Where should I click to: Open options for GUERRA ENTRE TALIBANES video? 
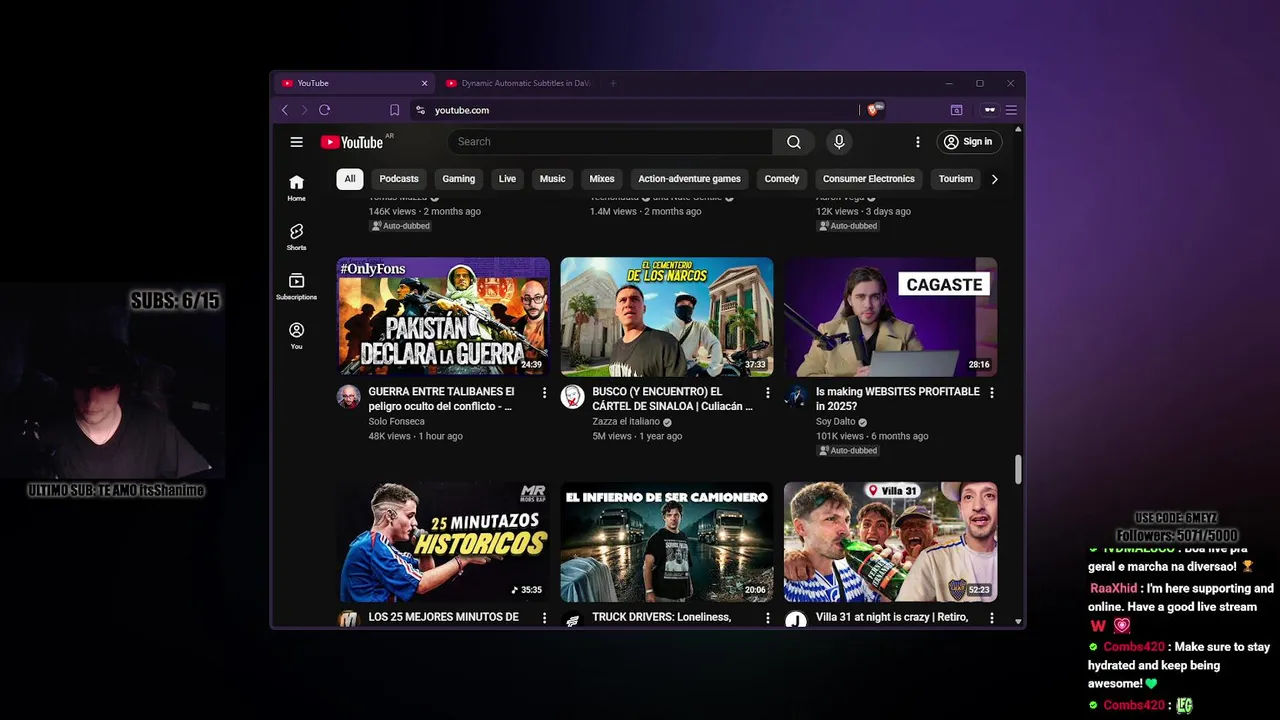coord(544,393)
